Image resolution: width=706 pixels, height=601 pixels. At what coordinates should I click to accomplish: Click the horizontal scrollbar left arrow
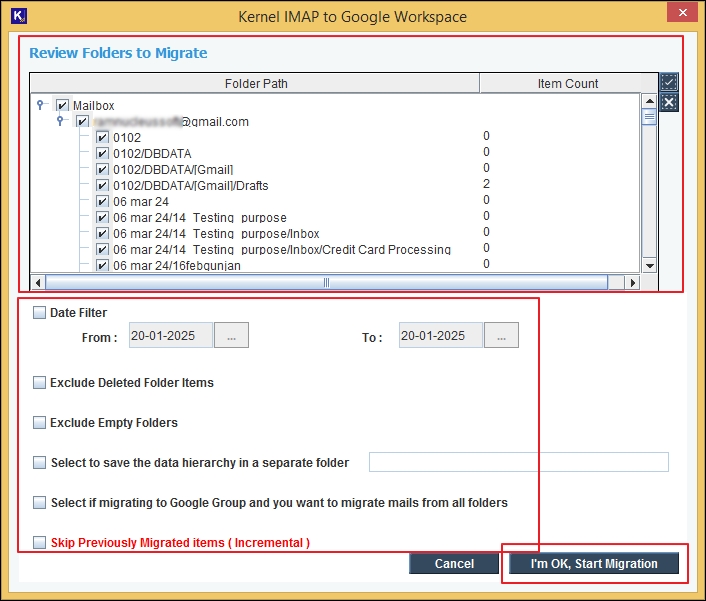38,283
